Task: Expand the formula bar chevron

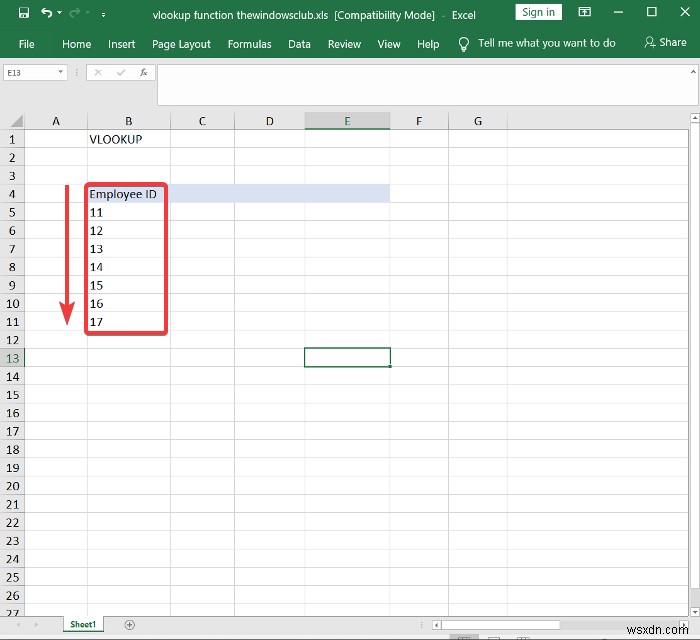Action: 693,71
